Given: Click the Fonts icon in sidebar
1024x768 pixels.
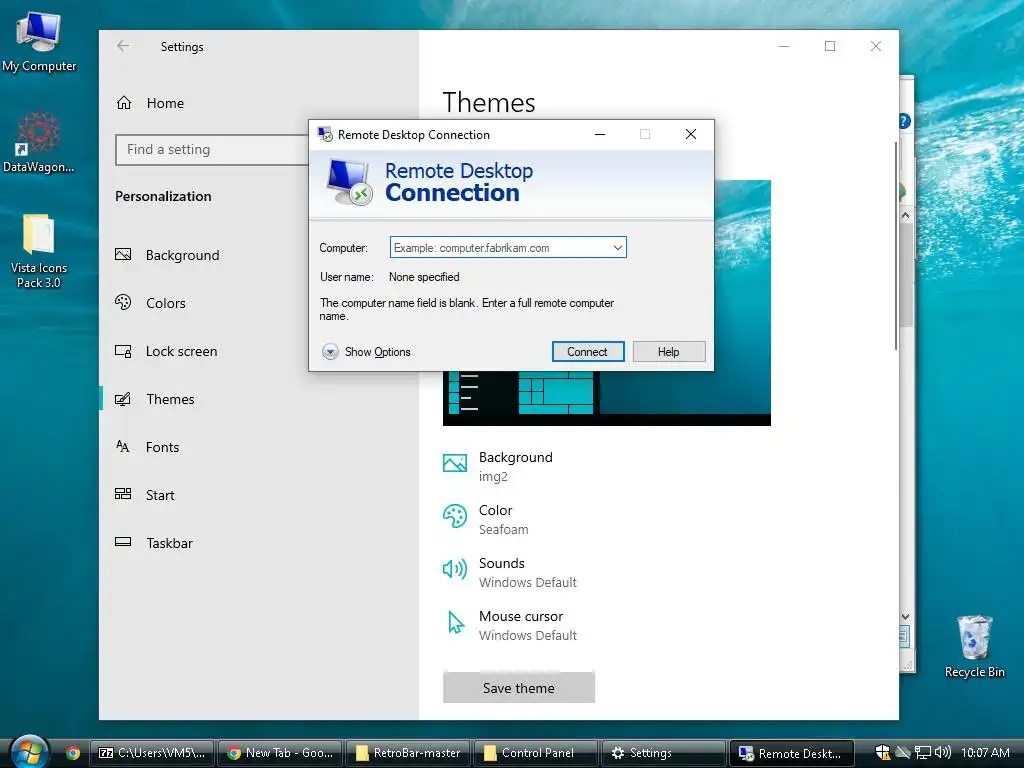Looking at the screenshot, I should (123, 446).
